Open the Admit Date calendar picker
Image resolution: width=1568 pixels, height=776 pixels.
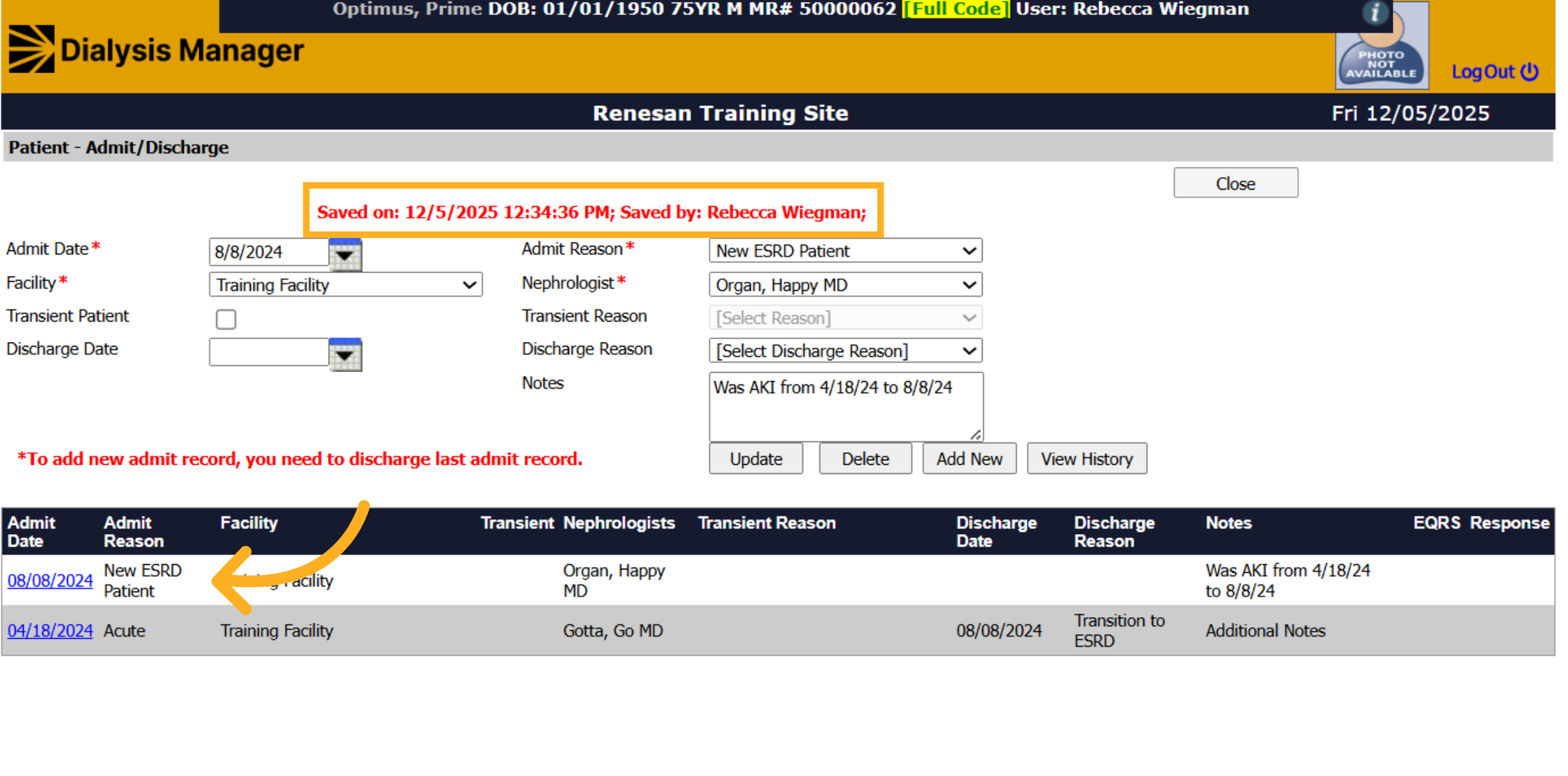coord(345,254)
